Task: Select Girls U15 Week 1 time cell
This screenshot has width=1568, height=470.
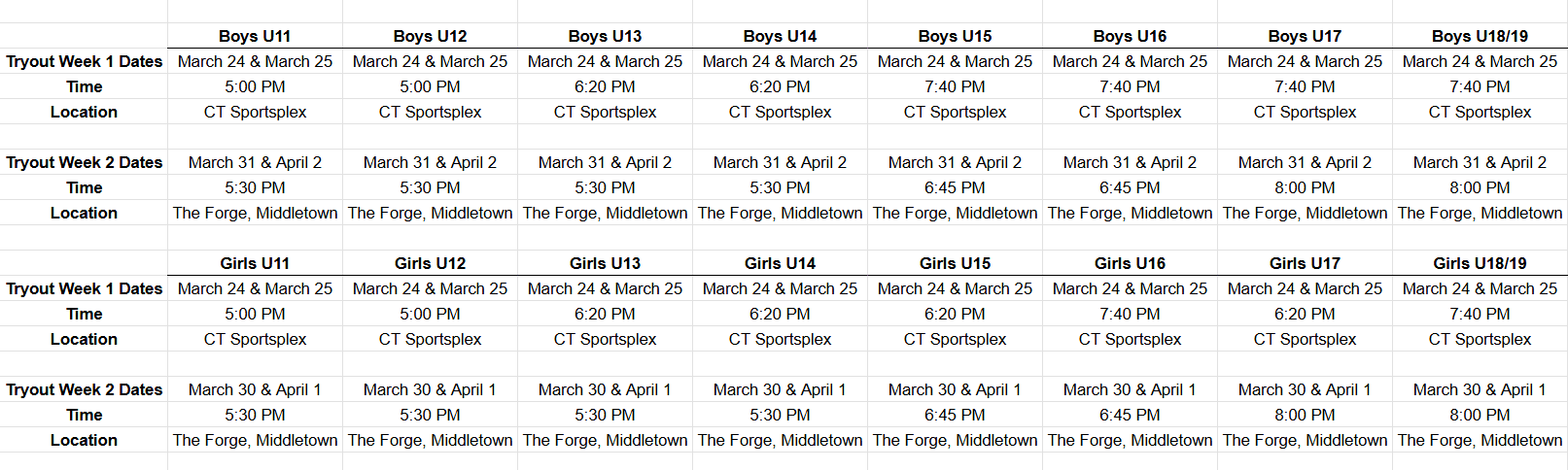Action: click(955, 314)
